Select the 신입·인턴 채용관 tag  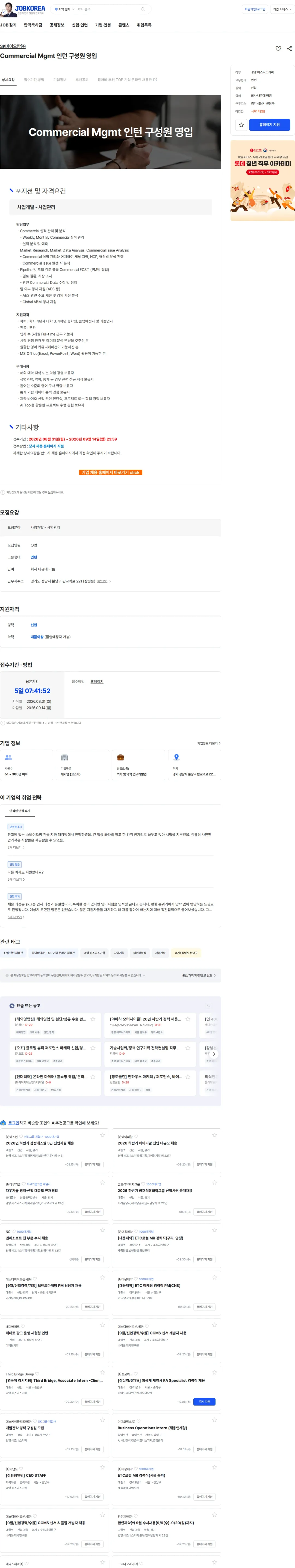[13, 953]
